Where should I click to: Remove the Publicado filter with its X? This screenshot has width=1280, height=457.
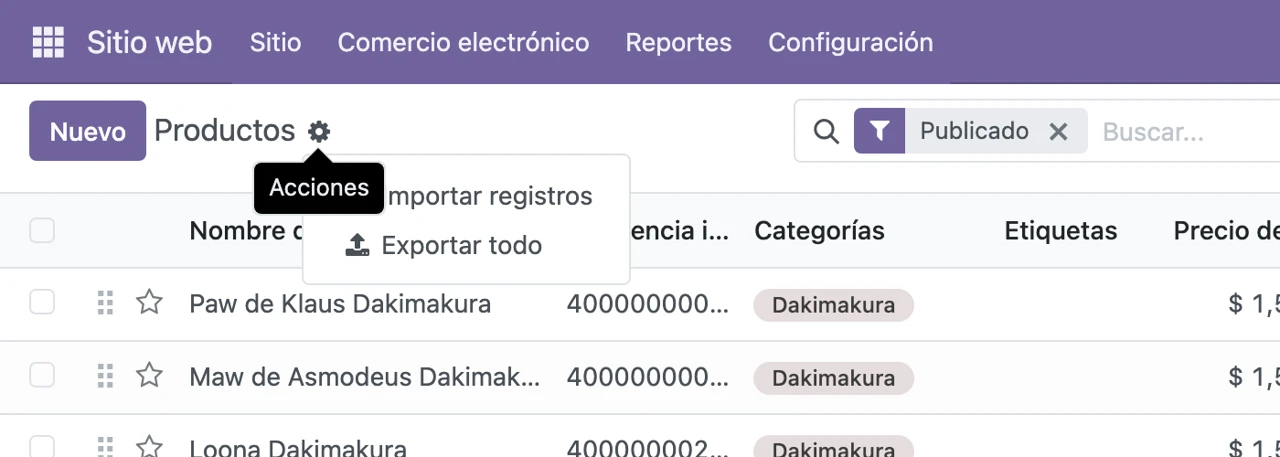click(x=1058, y=131)
